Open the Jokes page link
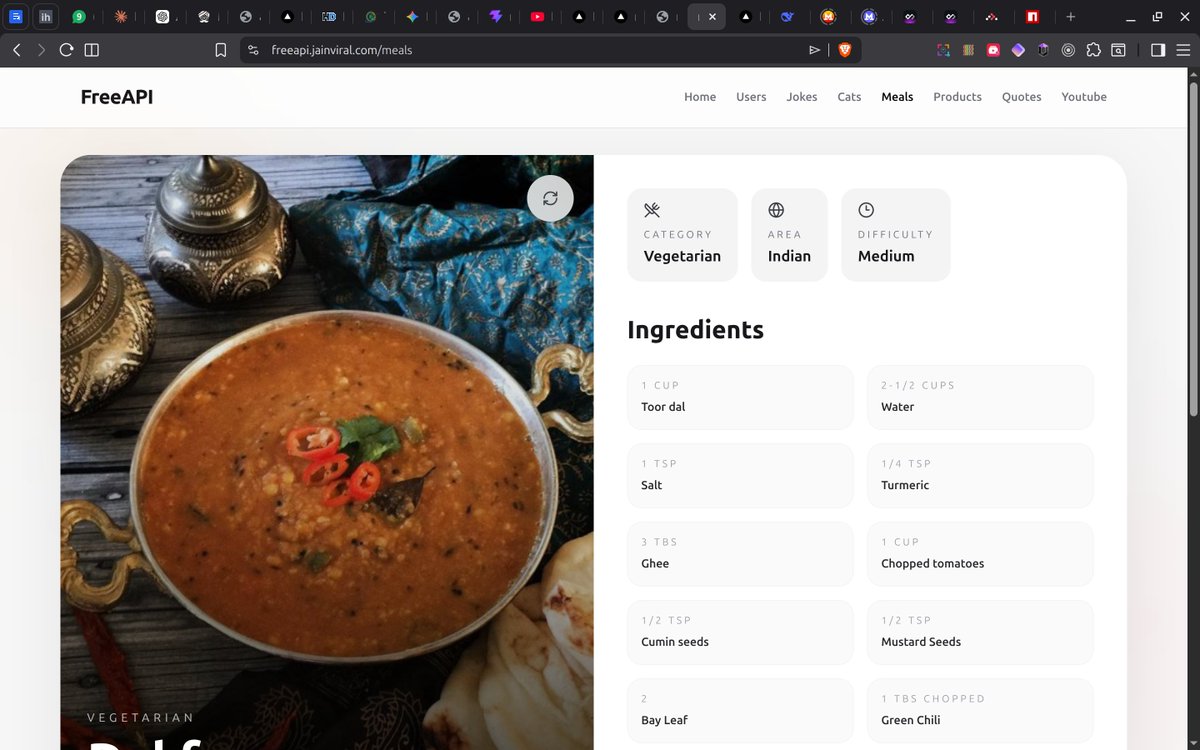1200x750 pixels. tap(802, 97)
